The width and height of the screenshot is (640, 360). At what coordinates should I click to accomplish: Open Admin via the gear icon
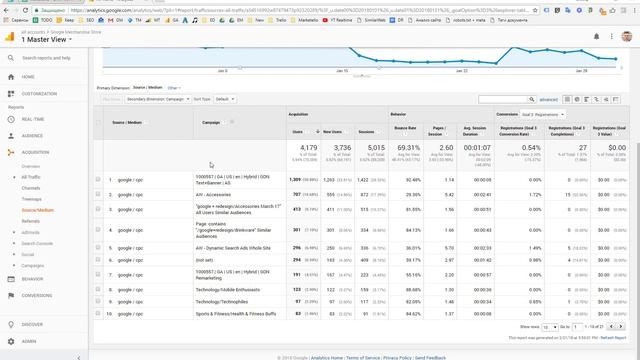pyautogui.click(x=11, y=341)
